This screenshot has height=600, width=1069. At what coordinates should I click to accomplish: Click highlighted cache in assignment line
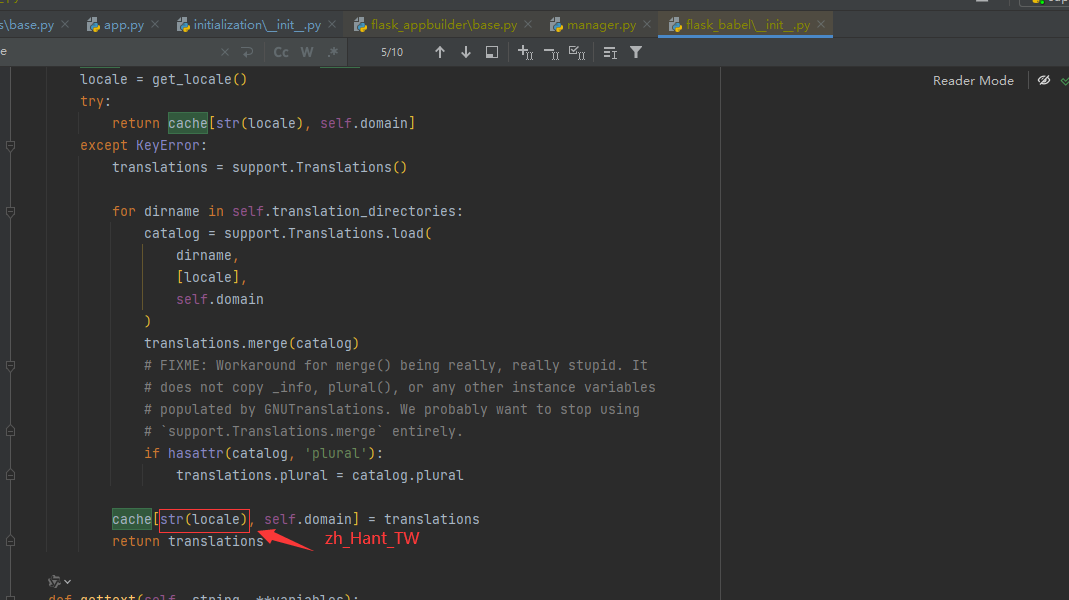click(132, 520)
